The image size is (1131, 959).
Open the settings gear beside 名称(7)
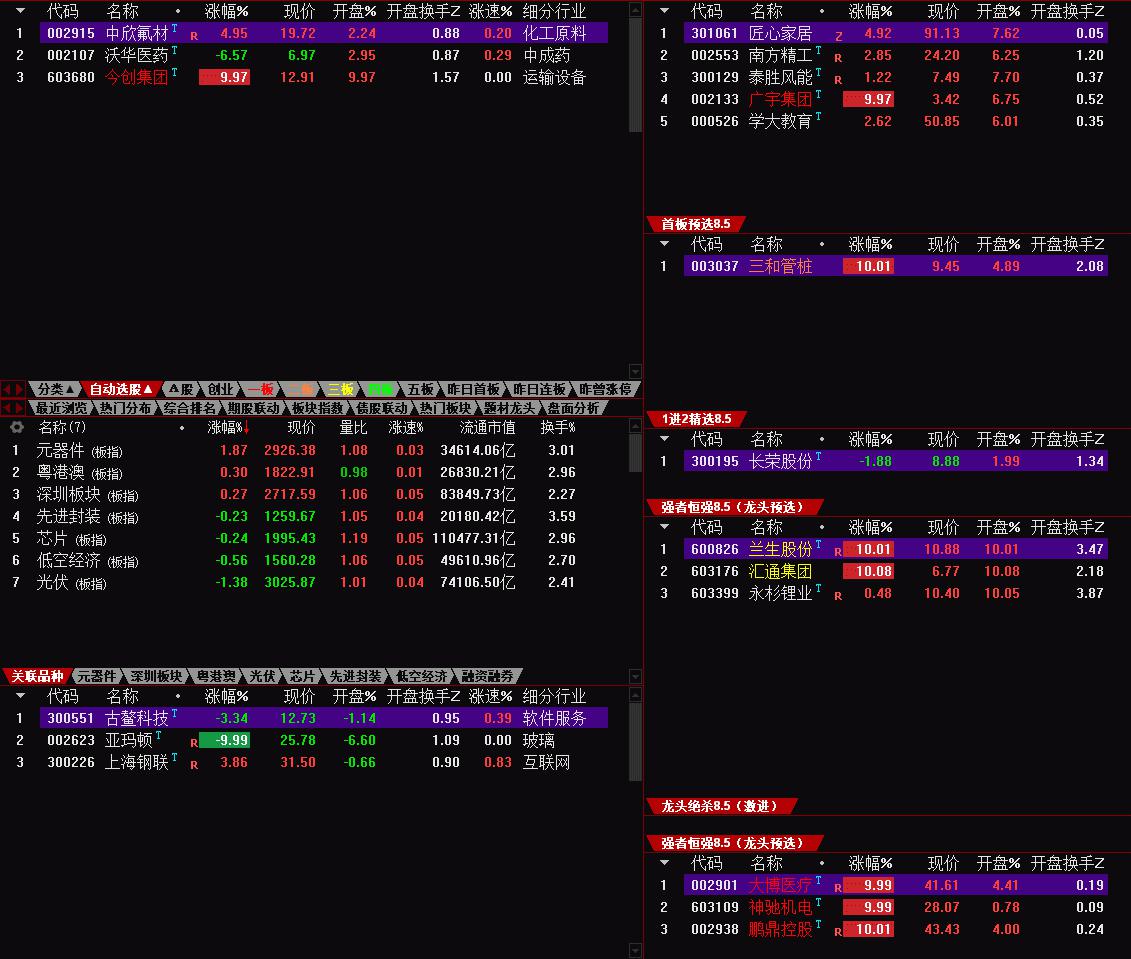tap(17, 428)
